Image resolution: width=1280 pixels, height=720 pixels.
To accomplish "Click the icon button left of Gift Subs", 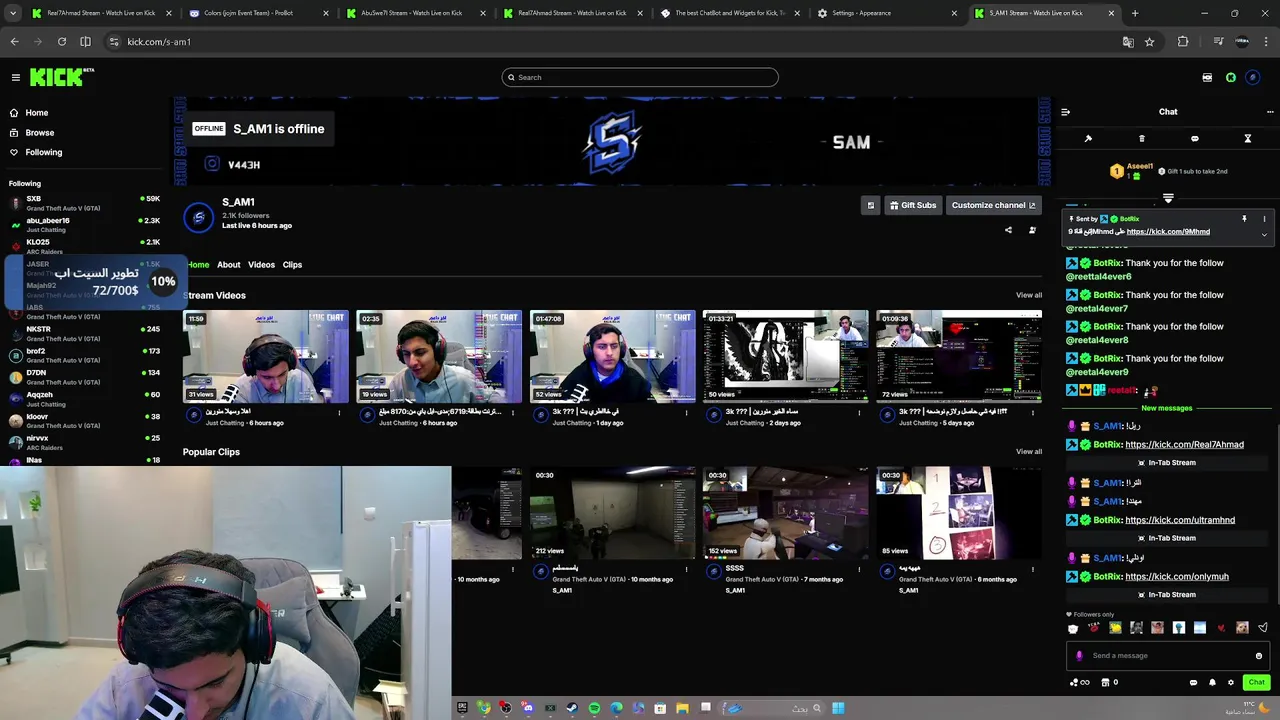I will click(x=870, y=205).
